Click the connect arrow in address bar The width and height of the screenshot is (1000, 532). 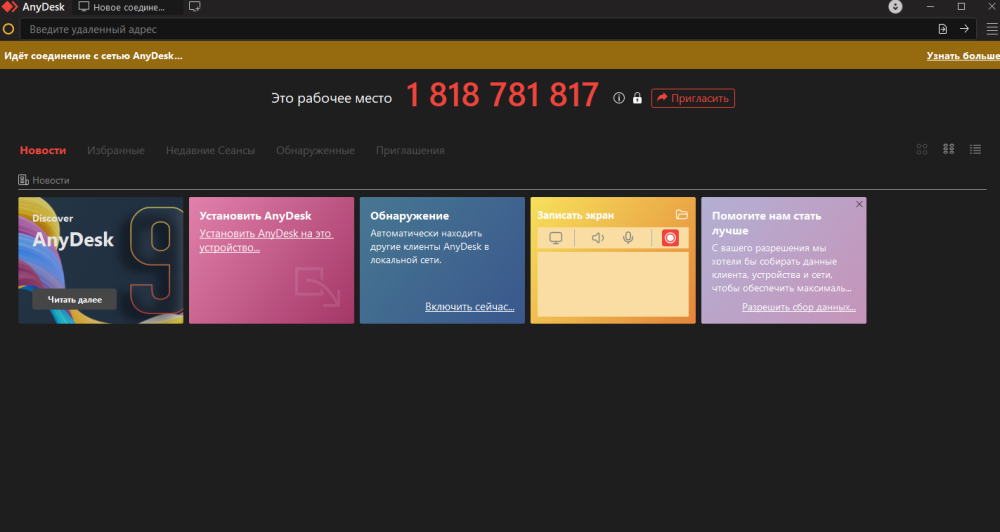tap(964, 29)
